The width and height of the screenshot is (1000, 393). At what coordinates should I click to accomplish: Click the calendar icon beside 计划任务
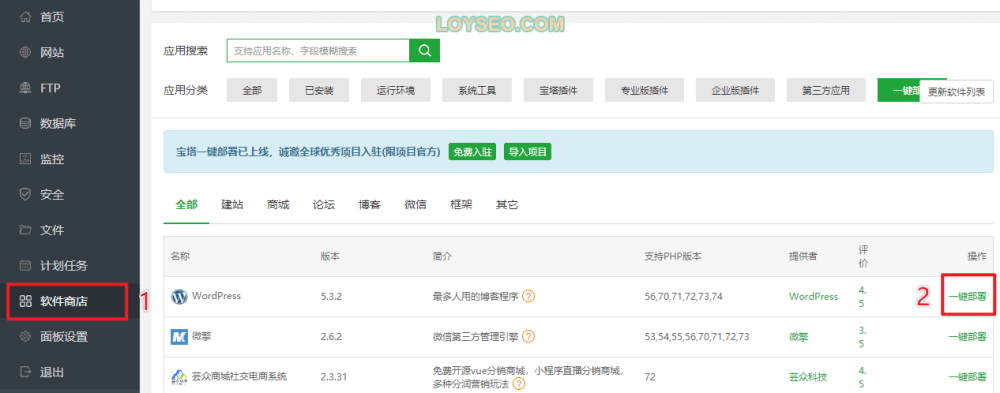(x=26, y=265)
